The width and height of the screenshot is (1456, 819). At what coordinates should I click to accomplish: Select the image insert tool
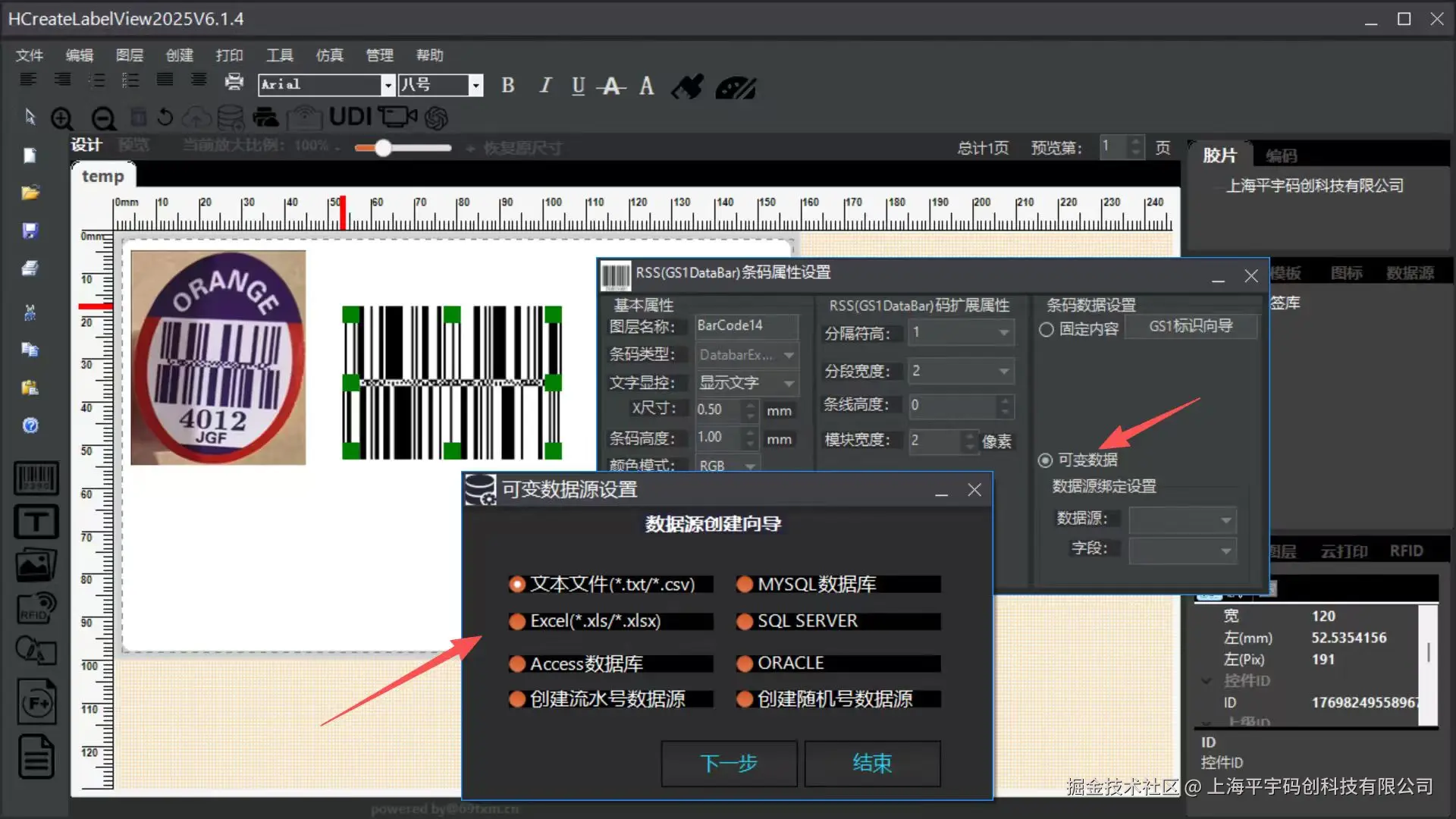tap(35, 565)
